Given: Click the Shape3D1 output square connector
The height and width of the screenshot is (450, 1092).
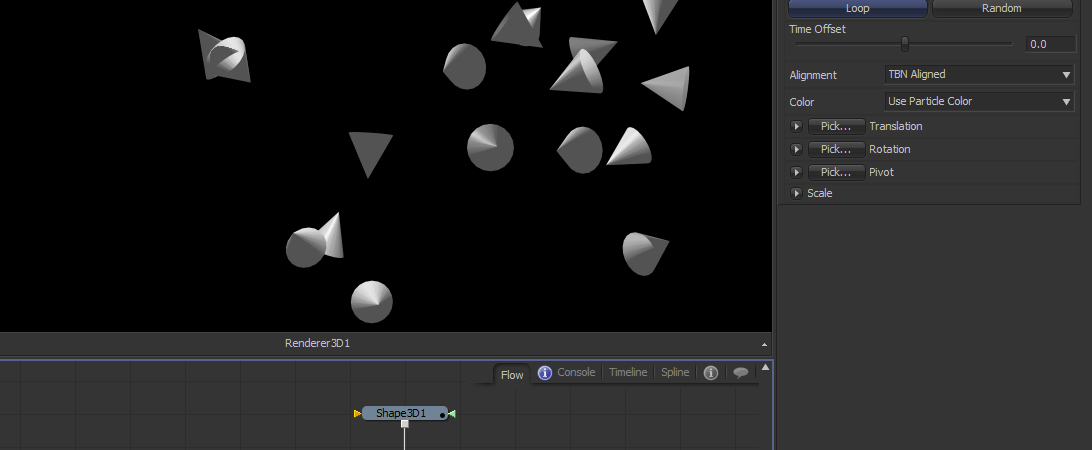Looking at the screenshot, I should (x=405, y=424).
